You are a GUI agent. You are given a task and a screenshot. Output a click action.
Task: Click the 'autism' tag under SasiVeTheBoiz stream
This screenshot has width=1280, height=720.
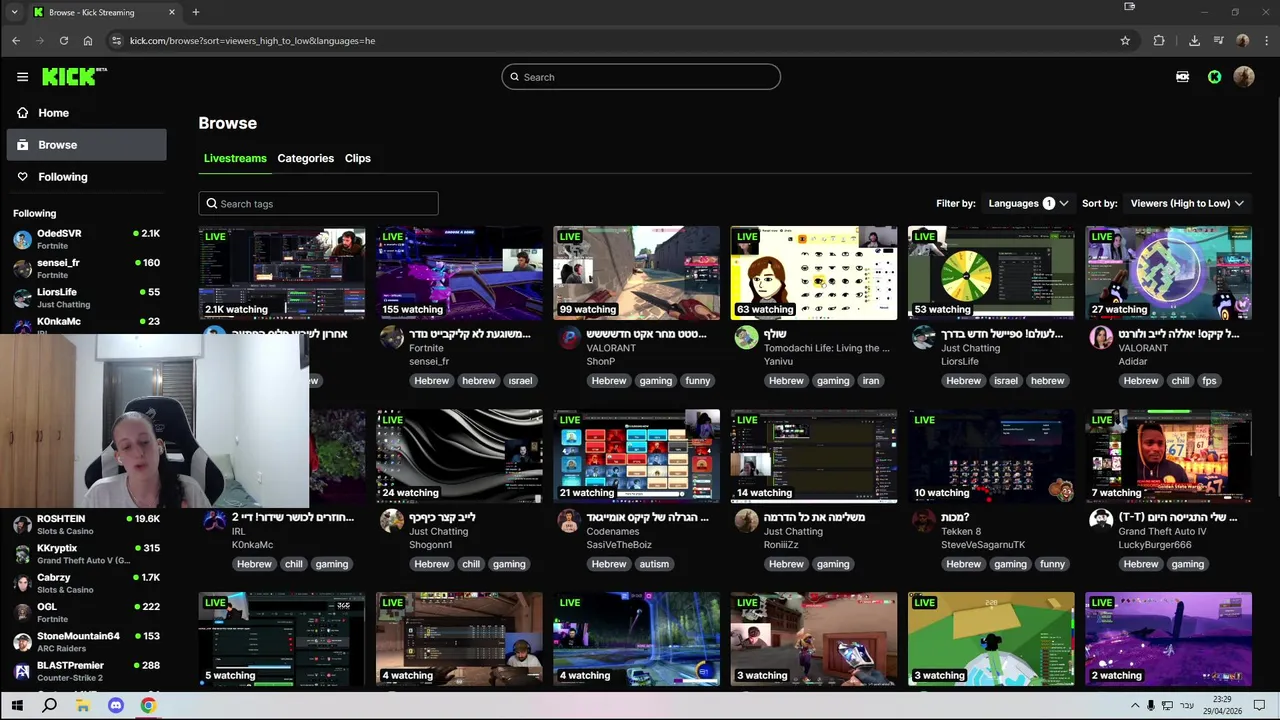[654, 564]
